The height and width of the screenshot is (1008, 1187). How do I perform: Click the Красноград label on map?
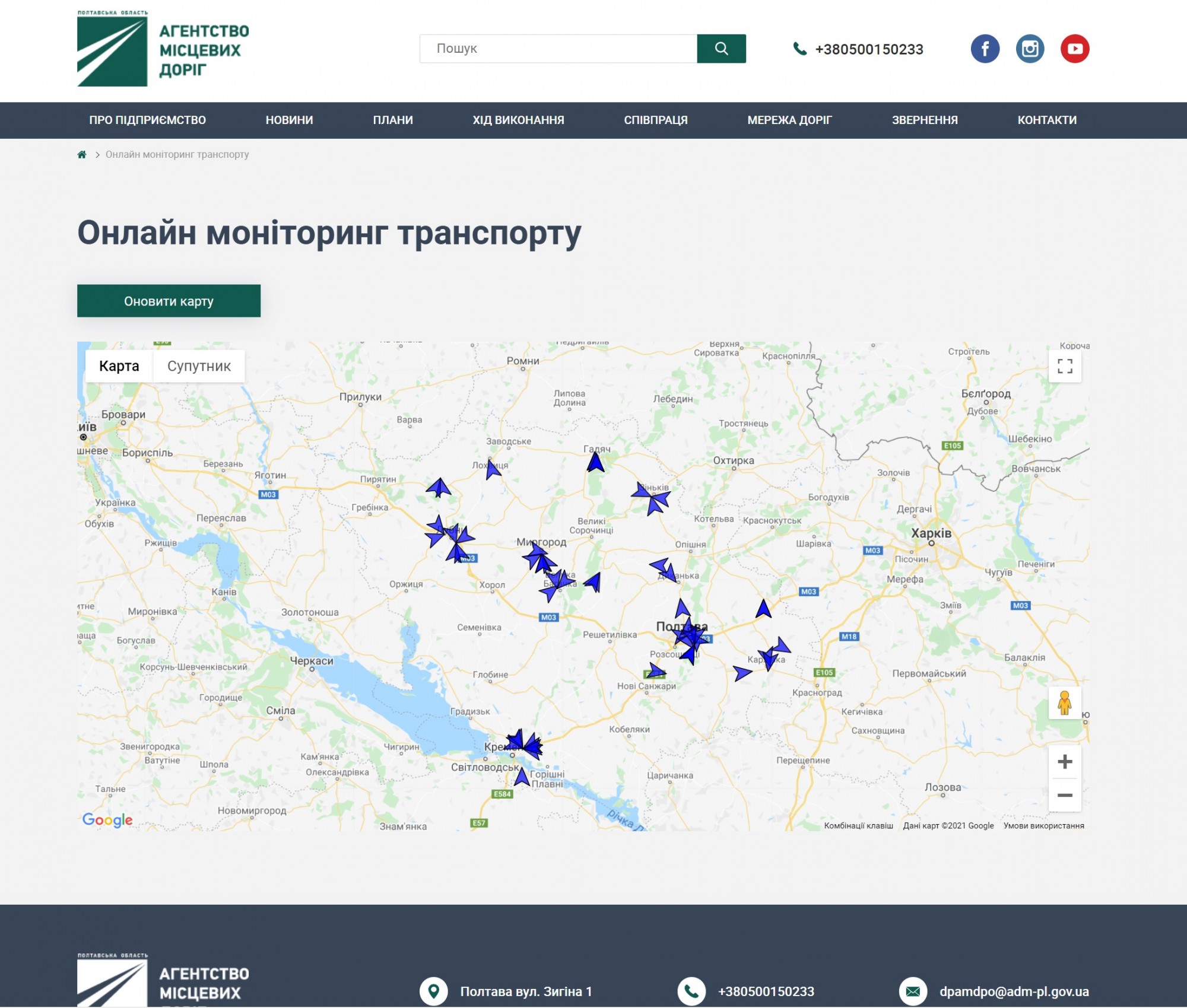click(x=817, y=692)
